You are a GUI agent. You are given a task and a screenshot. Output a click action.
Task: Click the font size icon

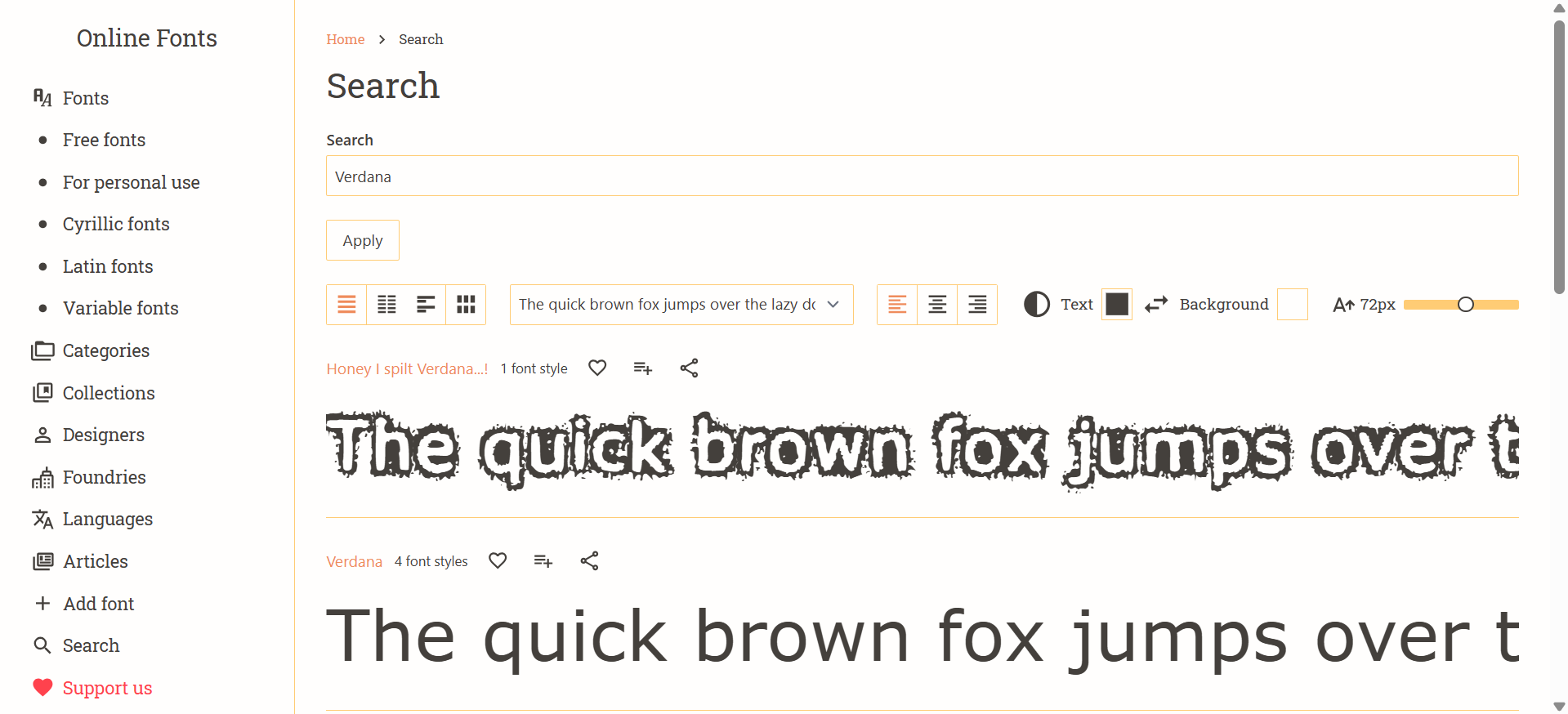pyautogui.click(x=1343, y=305)
